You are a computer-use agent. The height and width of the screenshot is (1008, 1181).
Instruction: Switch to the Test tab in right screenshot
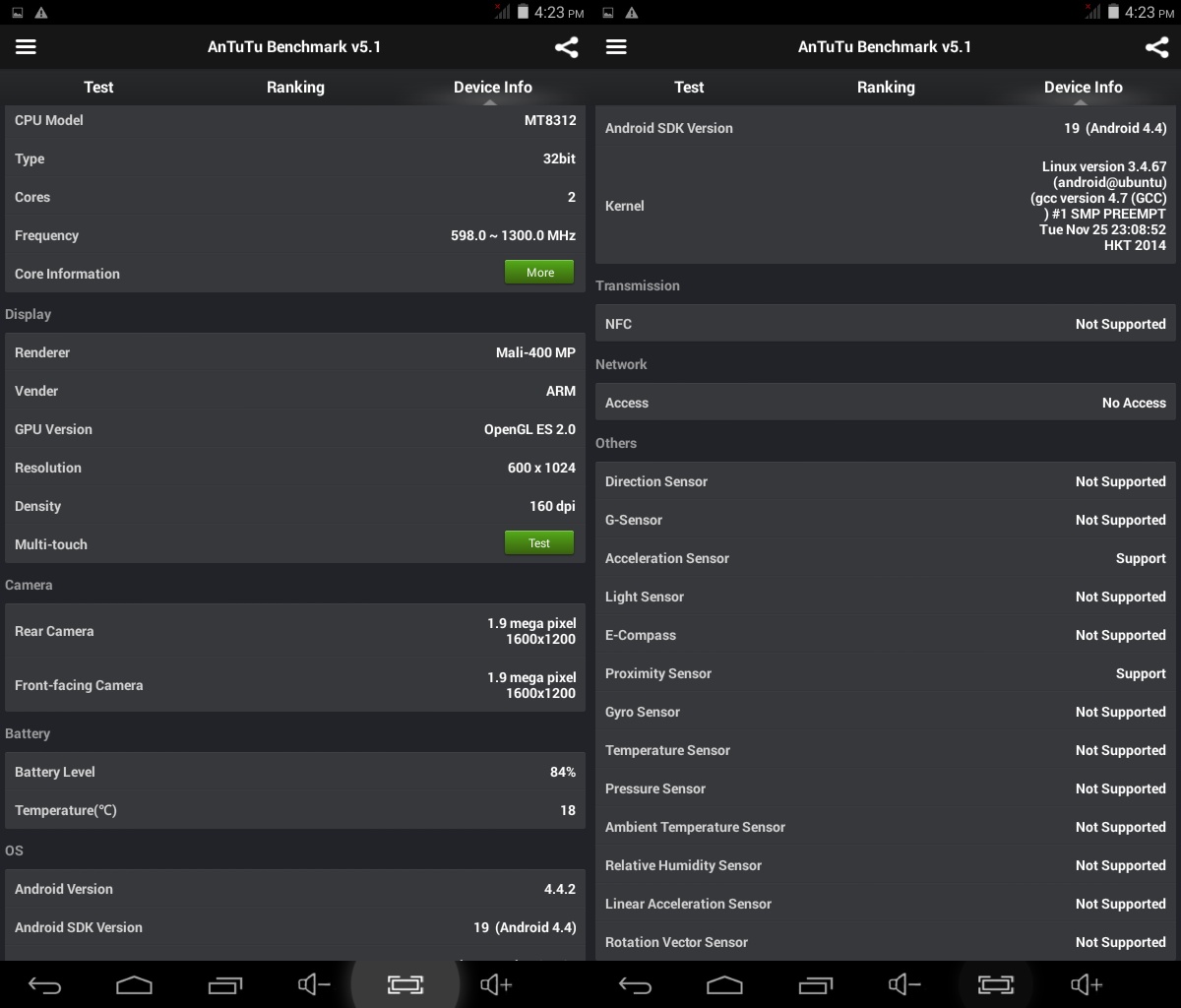(x=689, y=87)
